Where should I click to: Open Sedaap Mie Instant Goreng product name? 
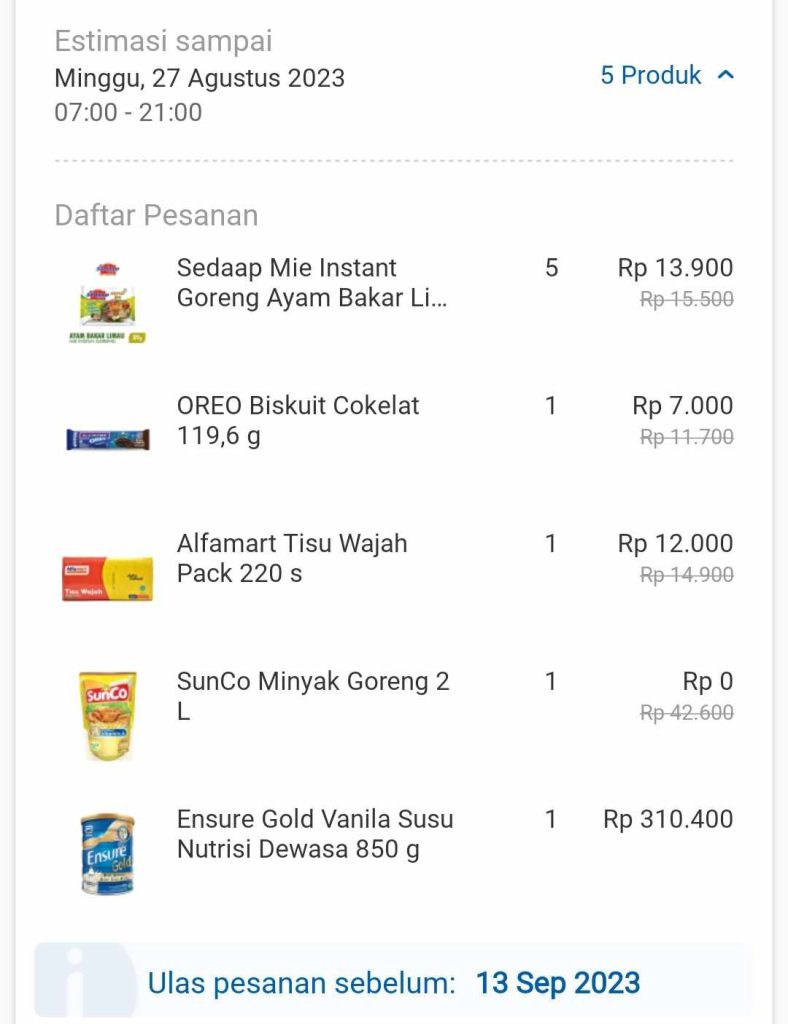[x=312, y=283]
